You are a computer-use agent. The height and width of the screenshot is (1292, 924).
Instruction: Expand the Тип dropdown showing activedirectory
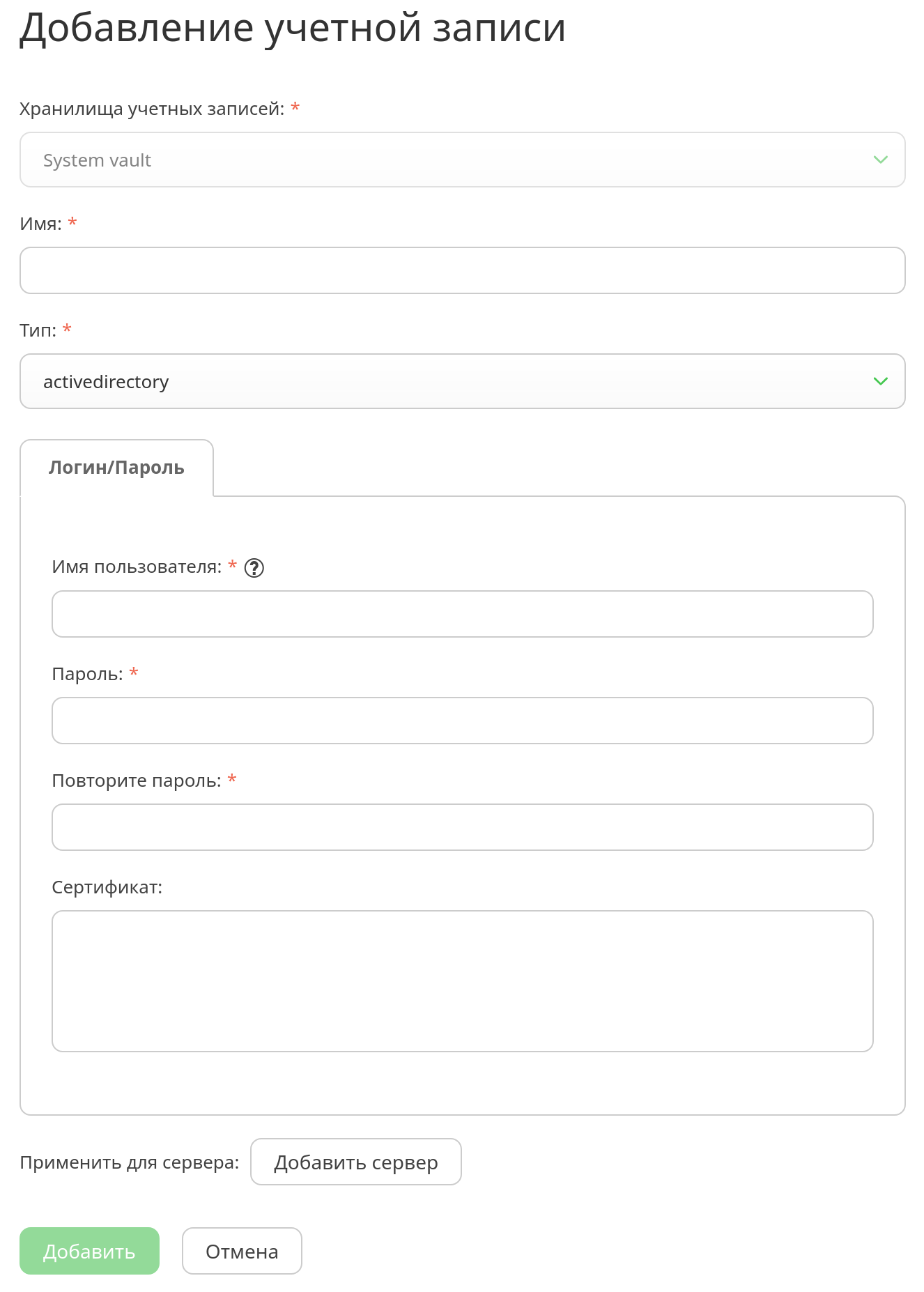pyautogui.click(x=462, y=381)
